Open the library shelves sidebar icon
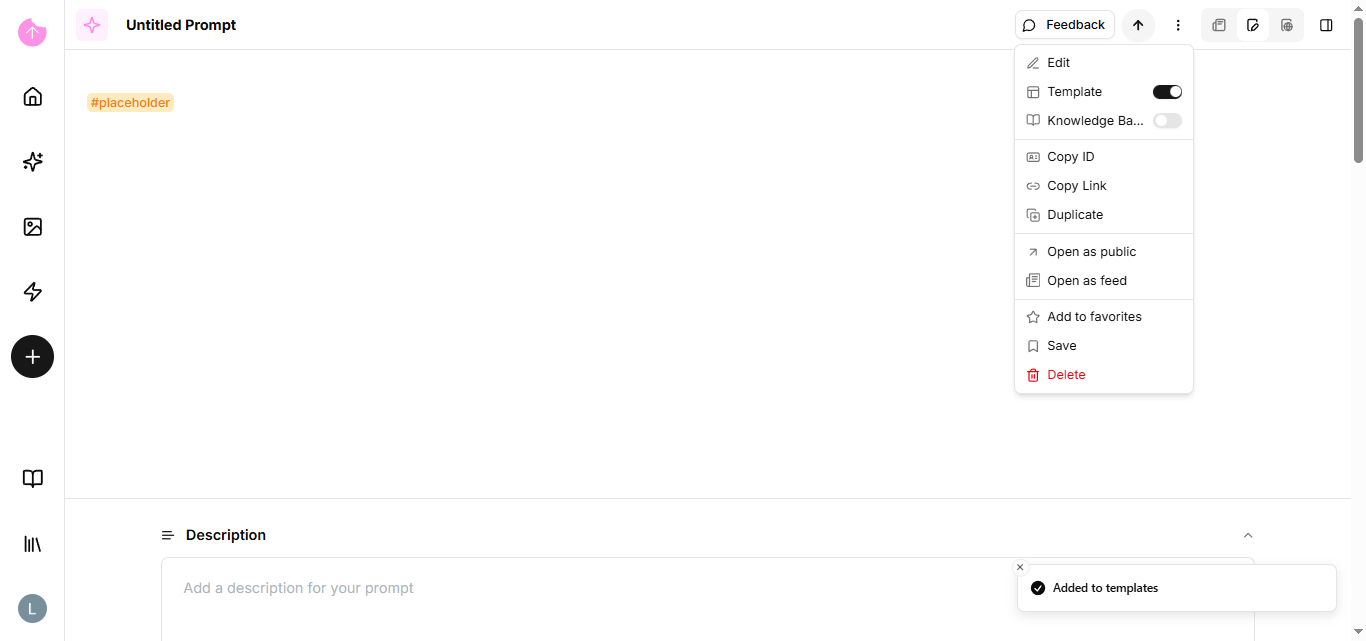Screen dimensions: 1366x641 tap(33, 543)
